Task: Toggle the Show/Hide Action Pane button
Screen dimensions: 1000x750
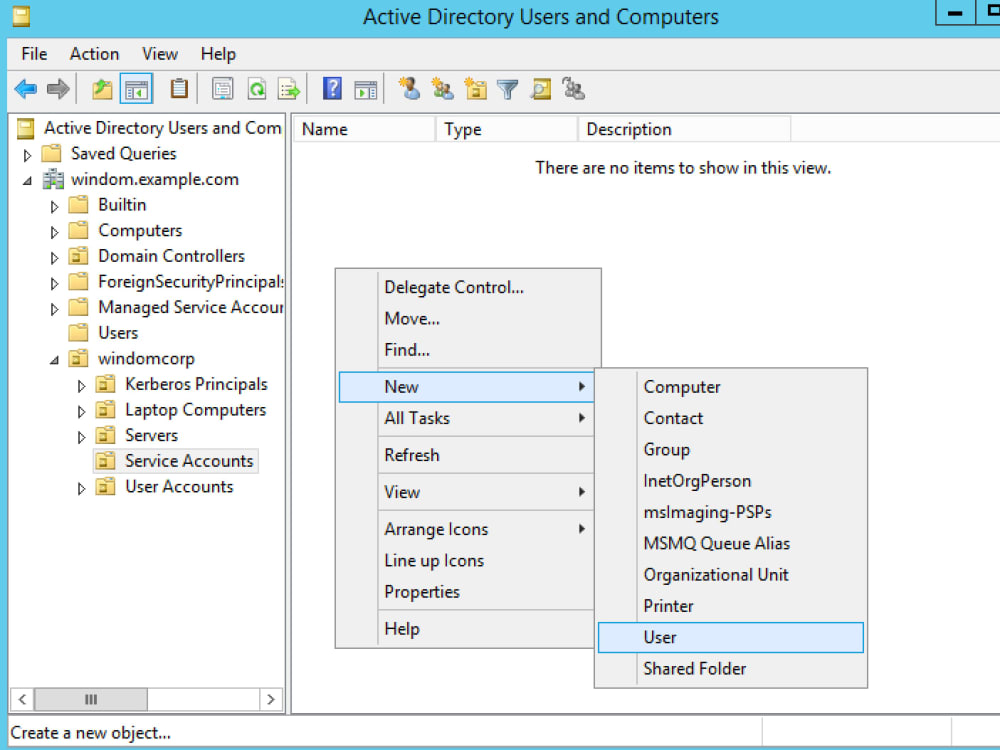Action: [x=367, y=88]
